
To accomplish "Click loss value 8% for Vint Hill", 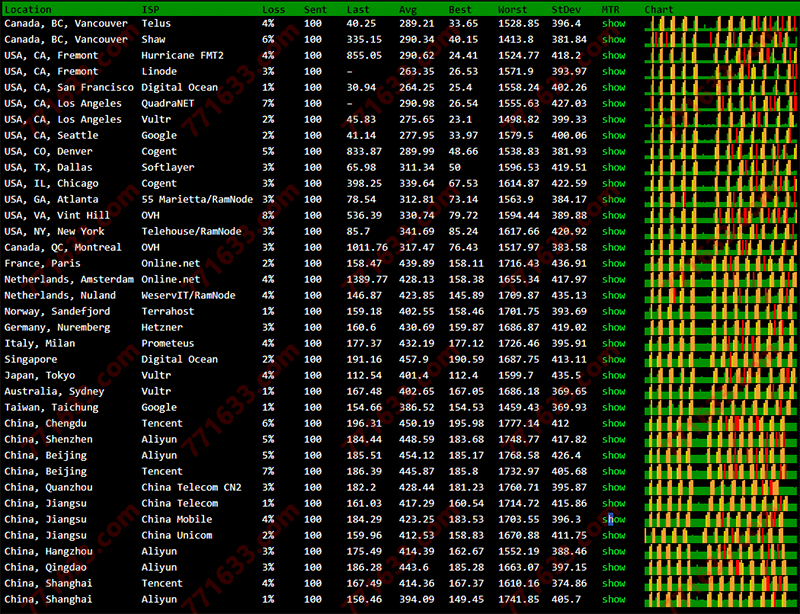I will [268, 215].
